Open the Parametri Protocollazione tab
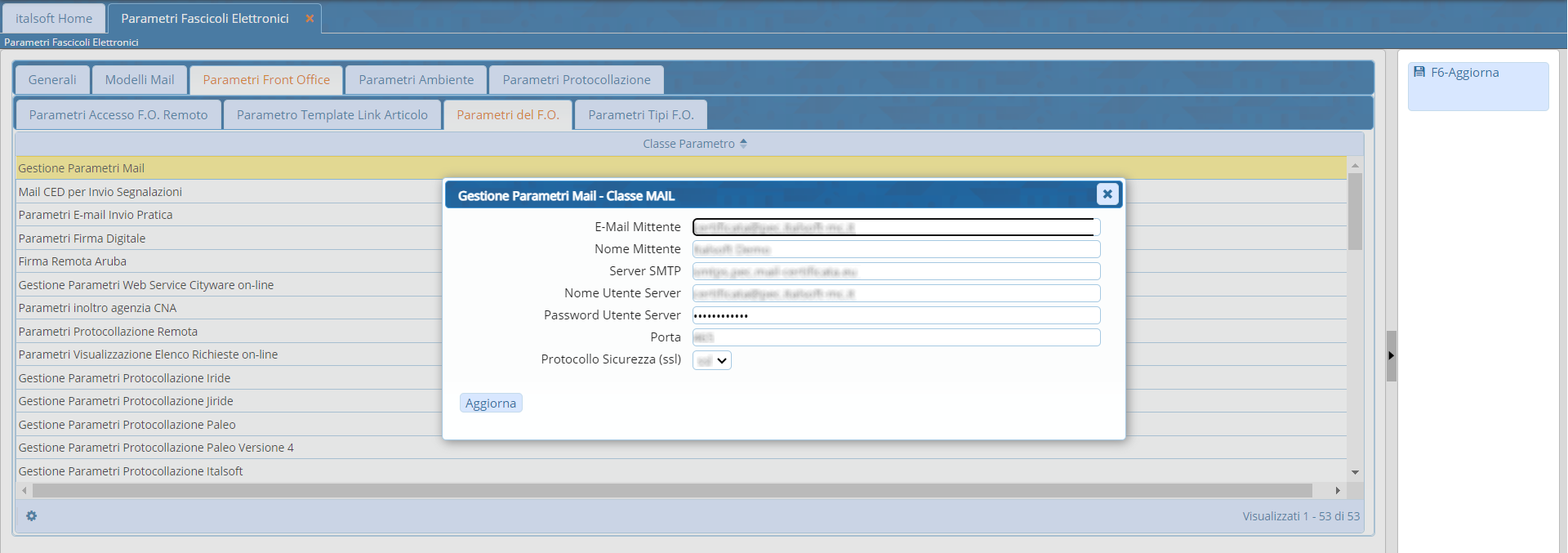 [576, 80]
